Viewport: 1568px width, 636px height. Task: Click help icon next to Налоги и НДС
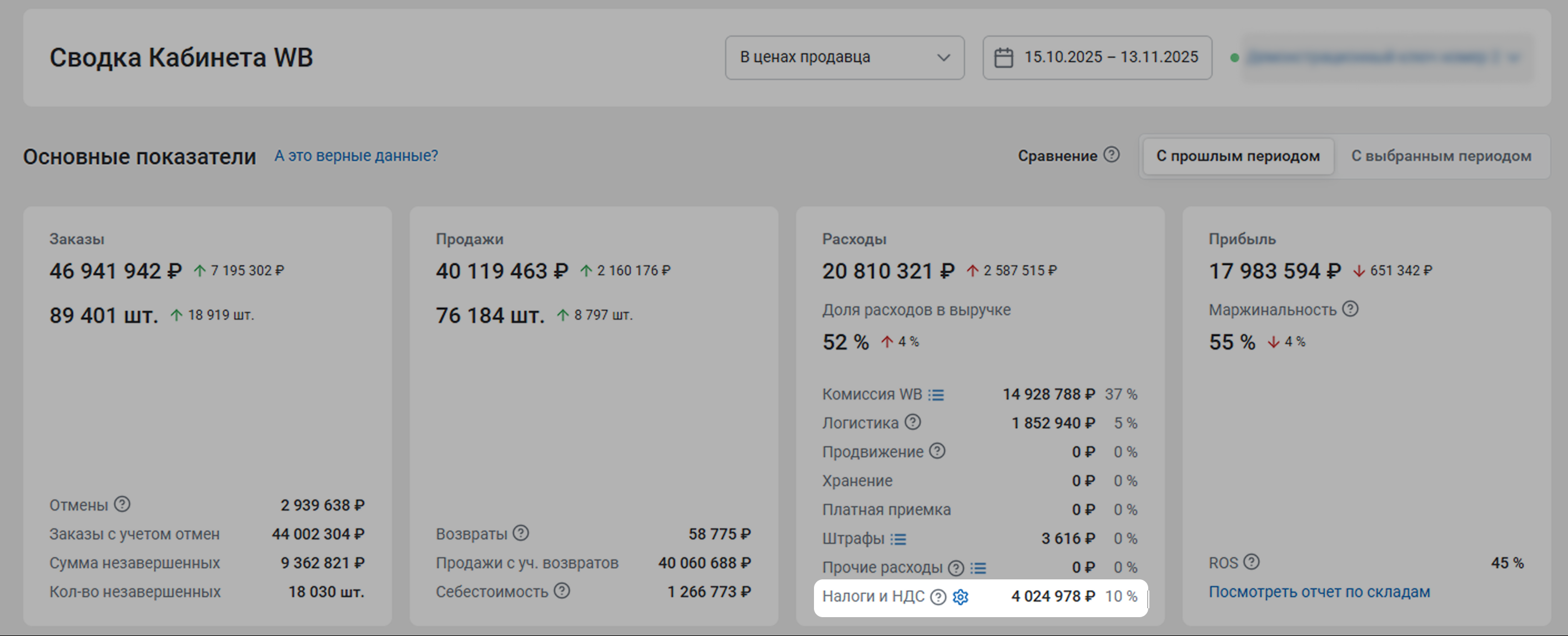pyautogui.click(x=938, y=597)
